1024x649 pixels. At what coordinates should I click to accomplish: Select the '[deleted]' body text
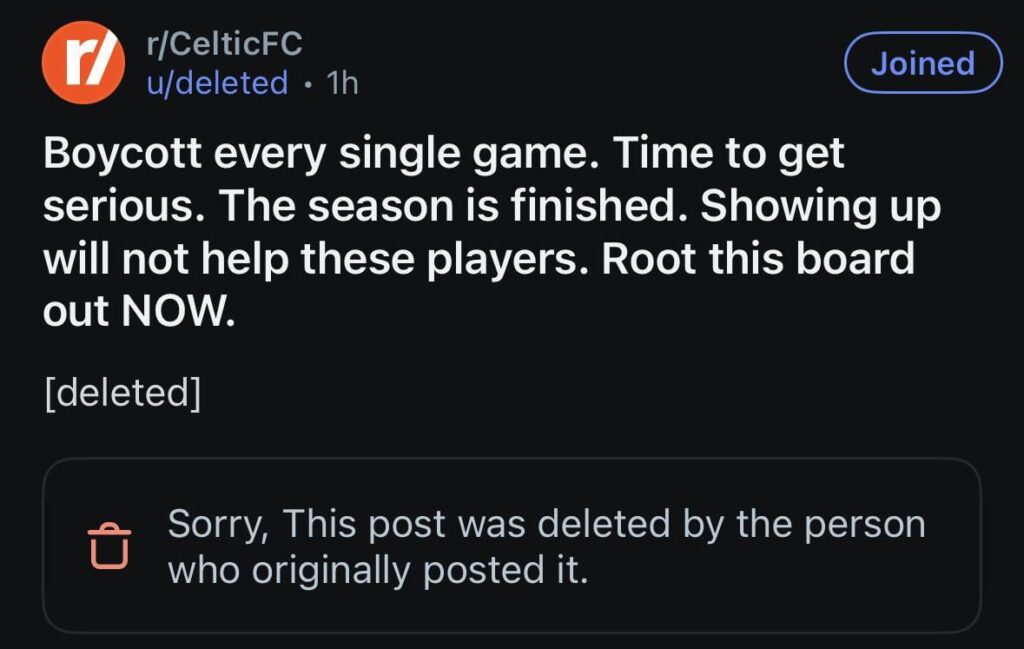pos(122,393)
